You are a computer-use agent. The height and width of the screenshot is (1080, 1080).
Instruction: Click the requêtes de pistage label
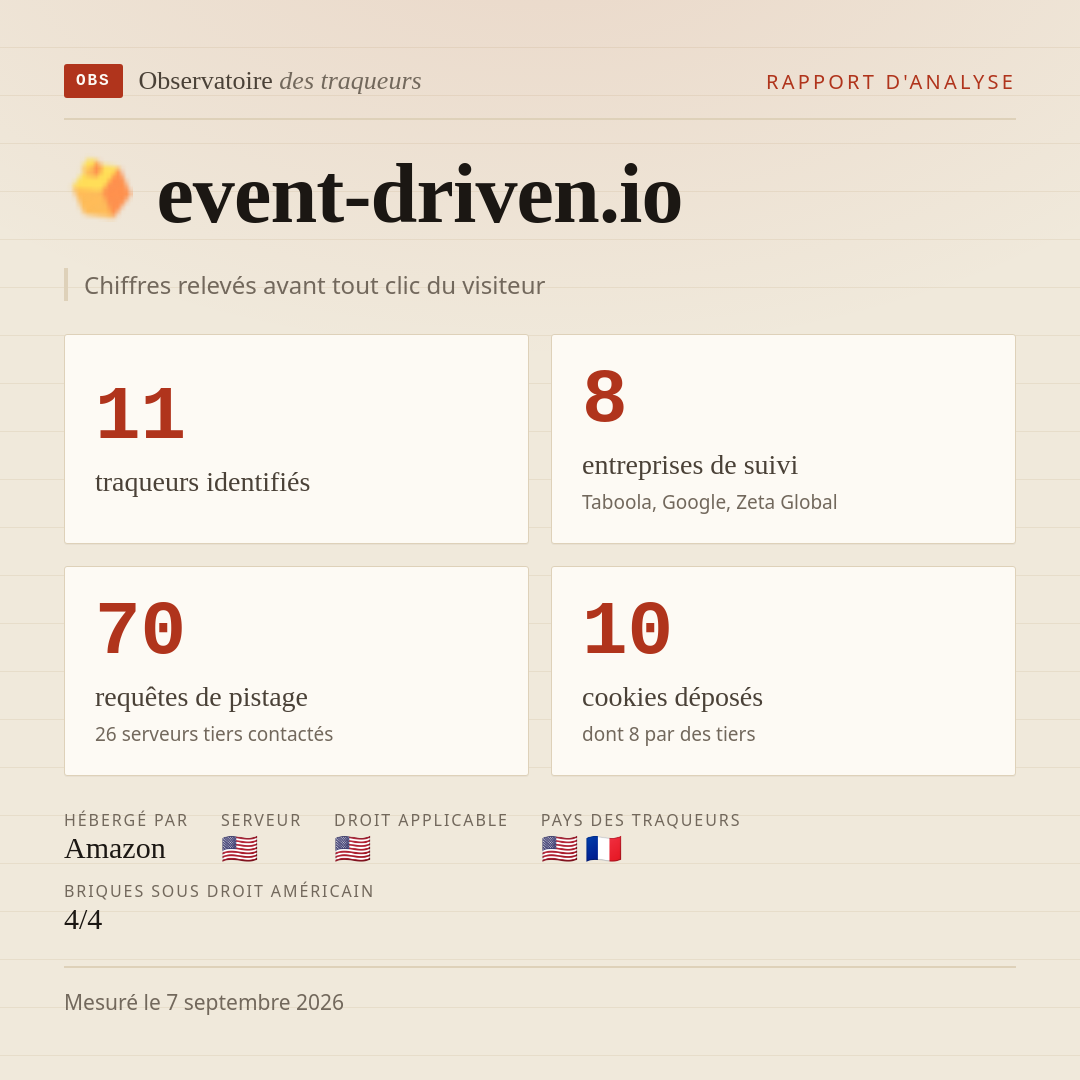(201, 697)
